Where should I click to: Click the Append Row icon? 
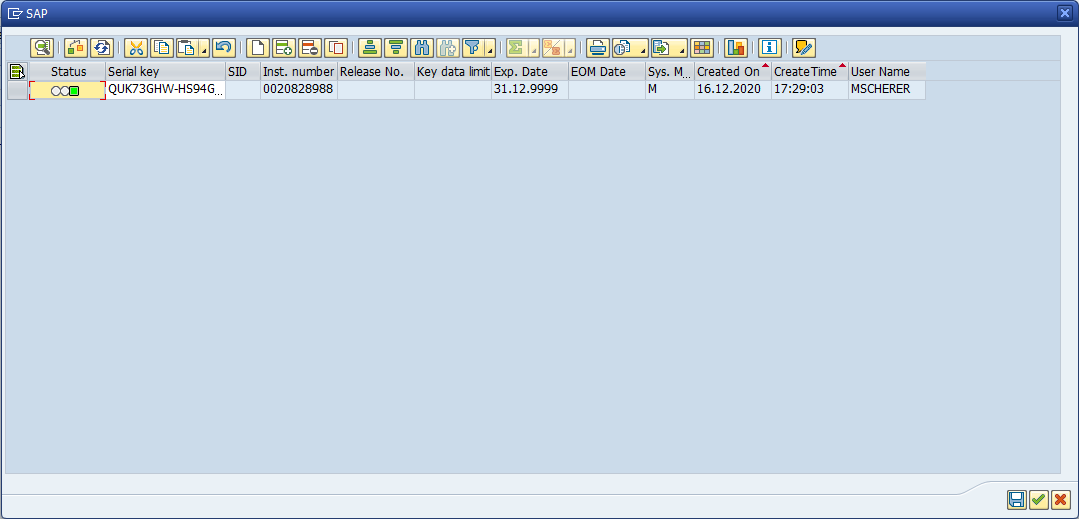(x=284, y=47)
